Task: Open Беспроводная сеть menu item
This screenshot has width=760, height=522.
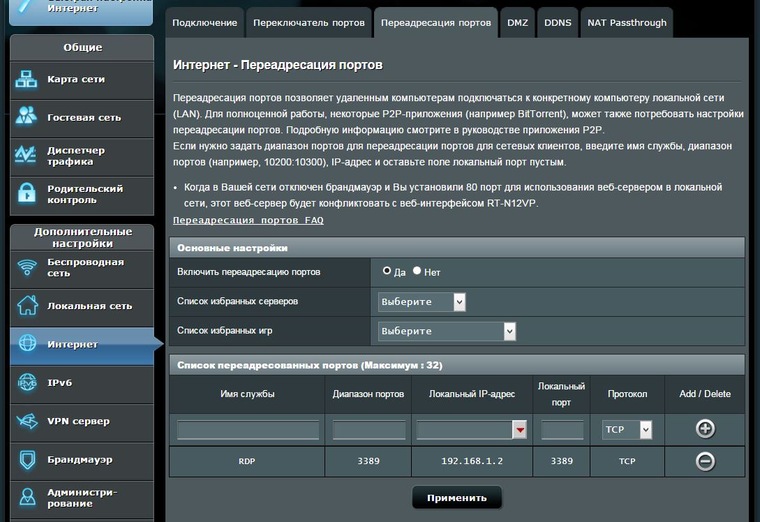Action: coord(82,268)
